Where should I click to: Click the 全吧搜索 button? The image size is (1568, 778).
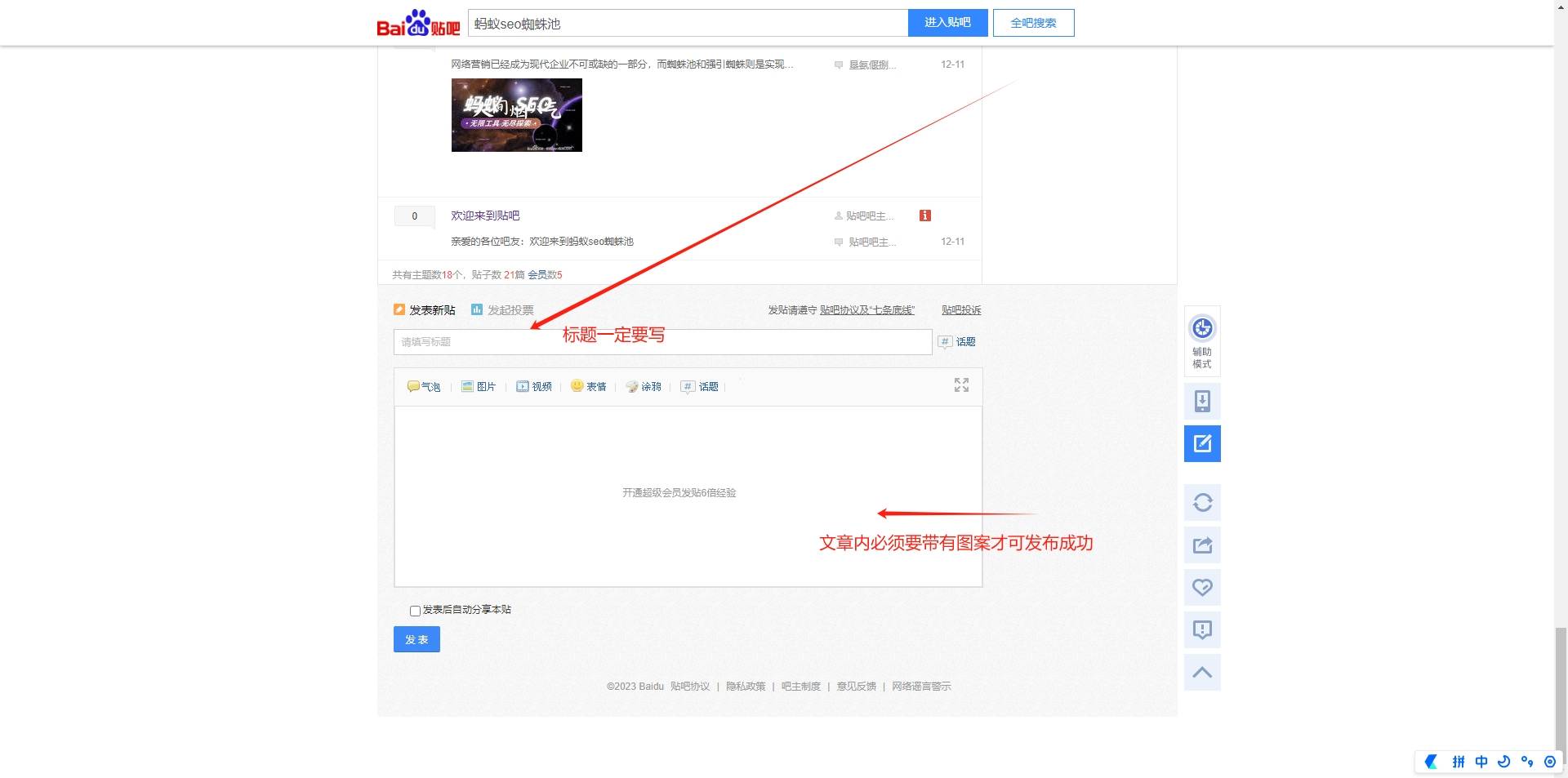point(1033,23)
